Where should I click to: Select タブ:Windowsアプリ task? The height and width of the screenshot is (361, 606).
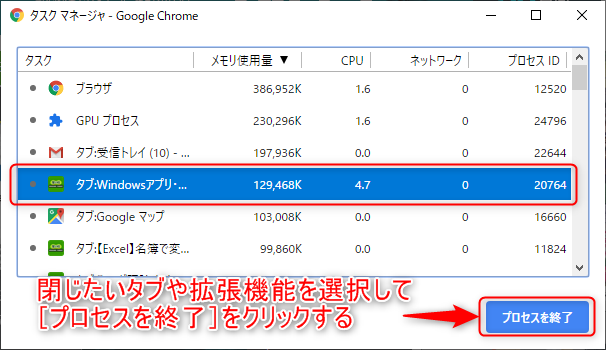click(x=131, y=185)
